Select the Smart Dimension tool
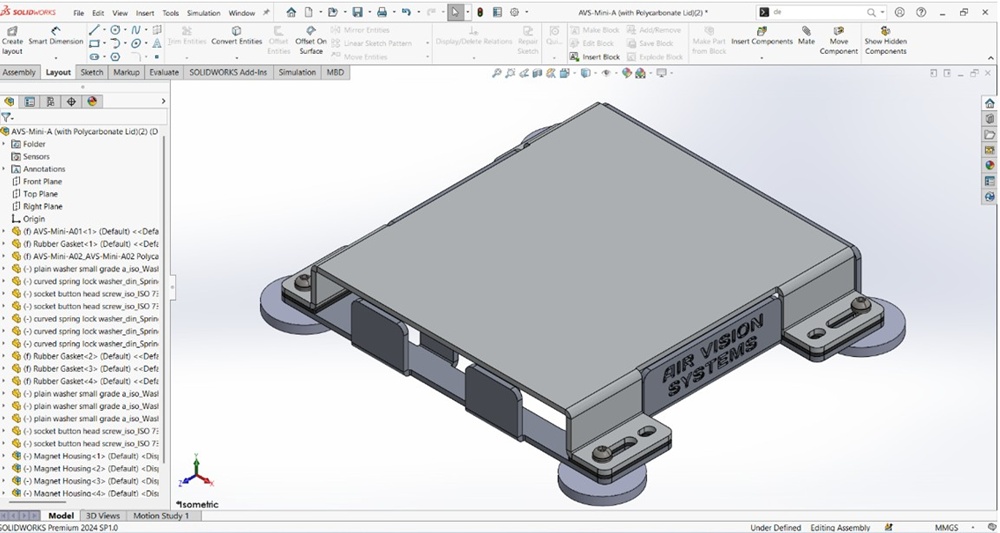Viewport: 1000px width, 533px height. 55,37
